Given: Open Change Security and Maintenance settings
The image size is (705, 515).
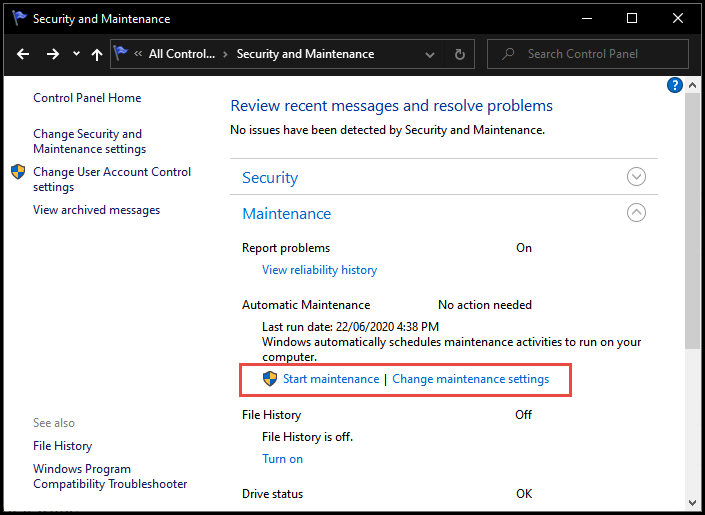Looking at the screenshot, I should 89,141.
